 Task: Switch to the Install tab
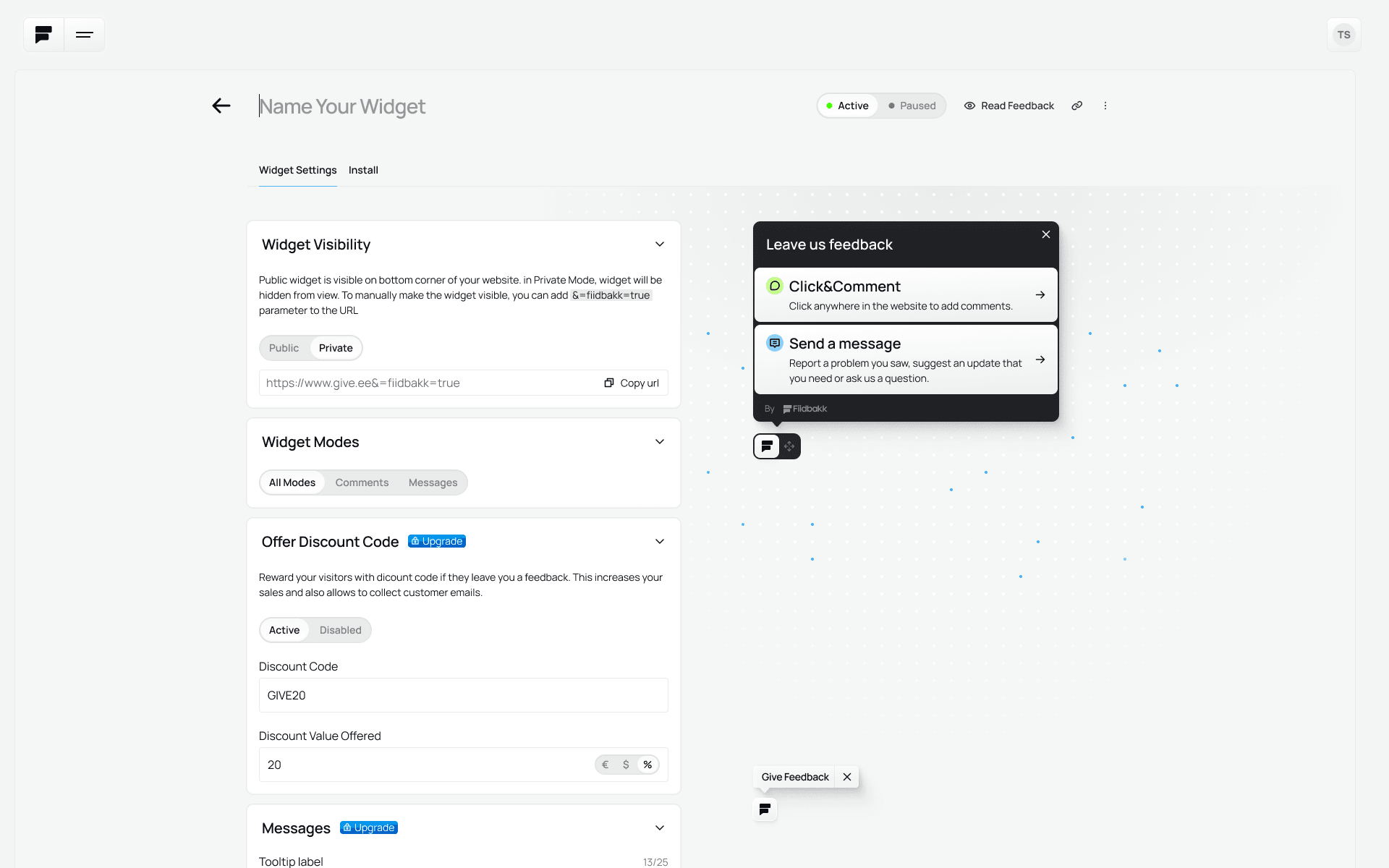coord(363,170)
